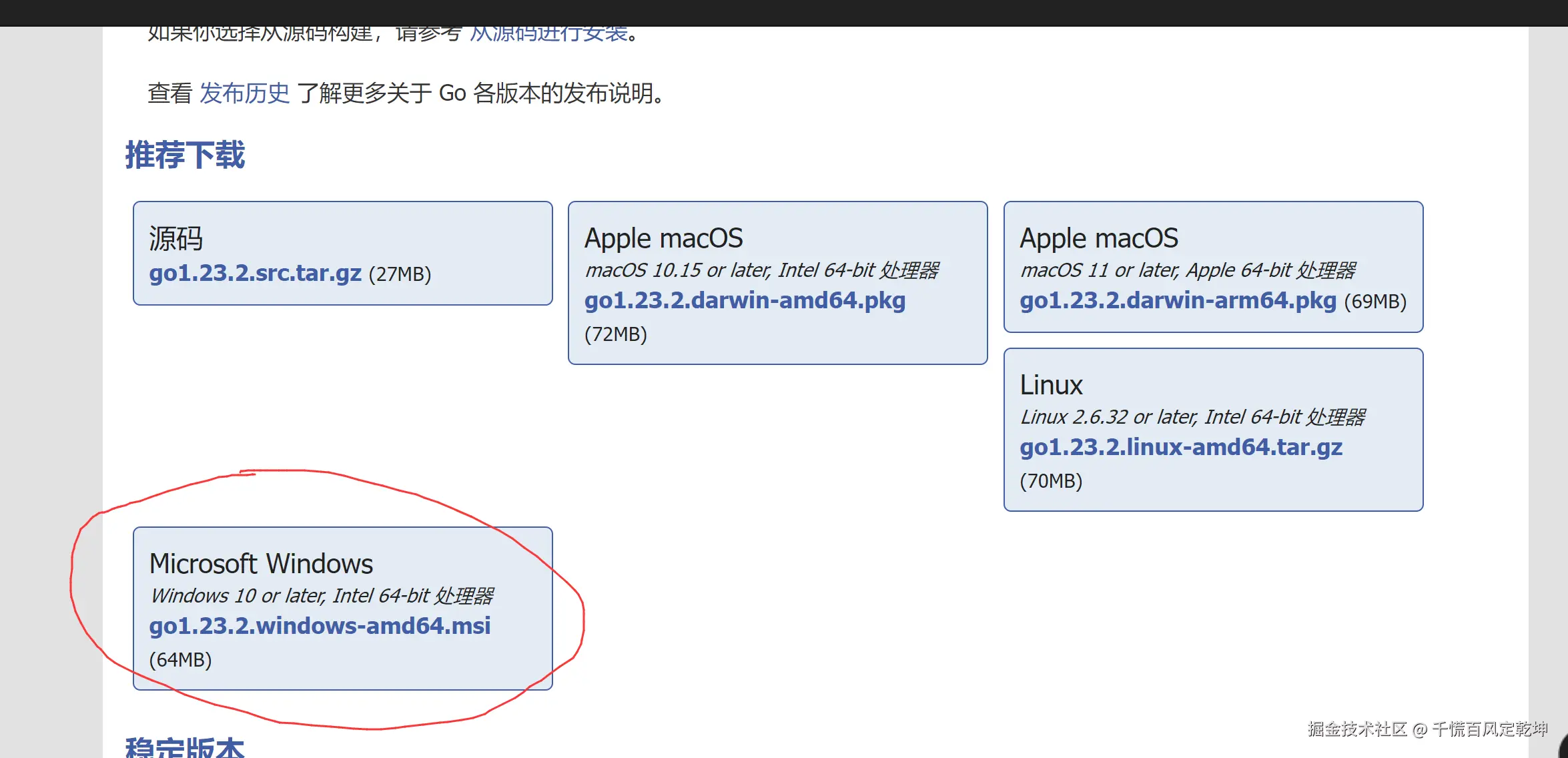Click the 源码 box title

pos(175,239)
